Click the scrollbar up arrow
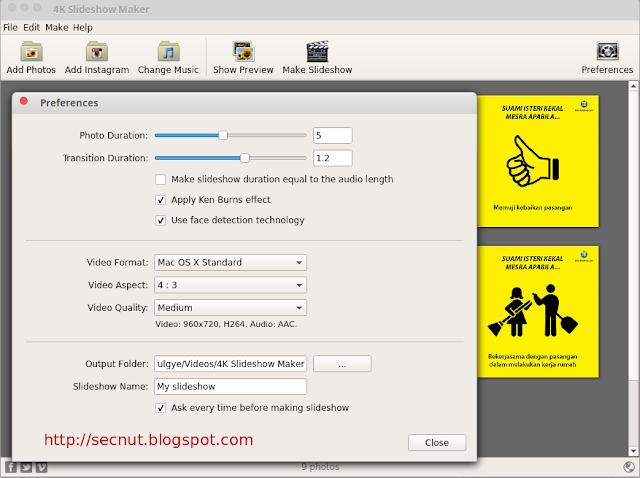Screen dimensions: 640x478 click(633, 86)
